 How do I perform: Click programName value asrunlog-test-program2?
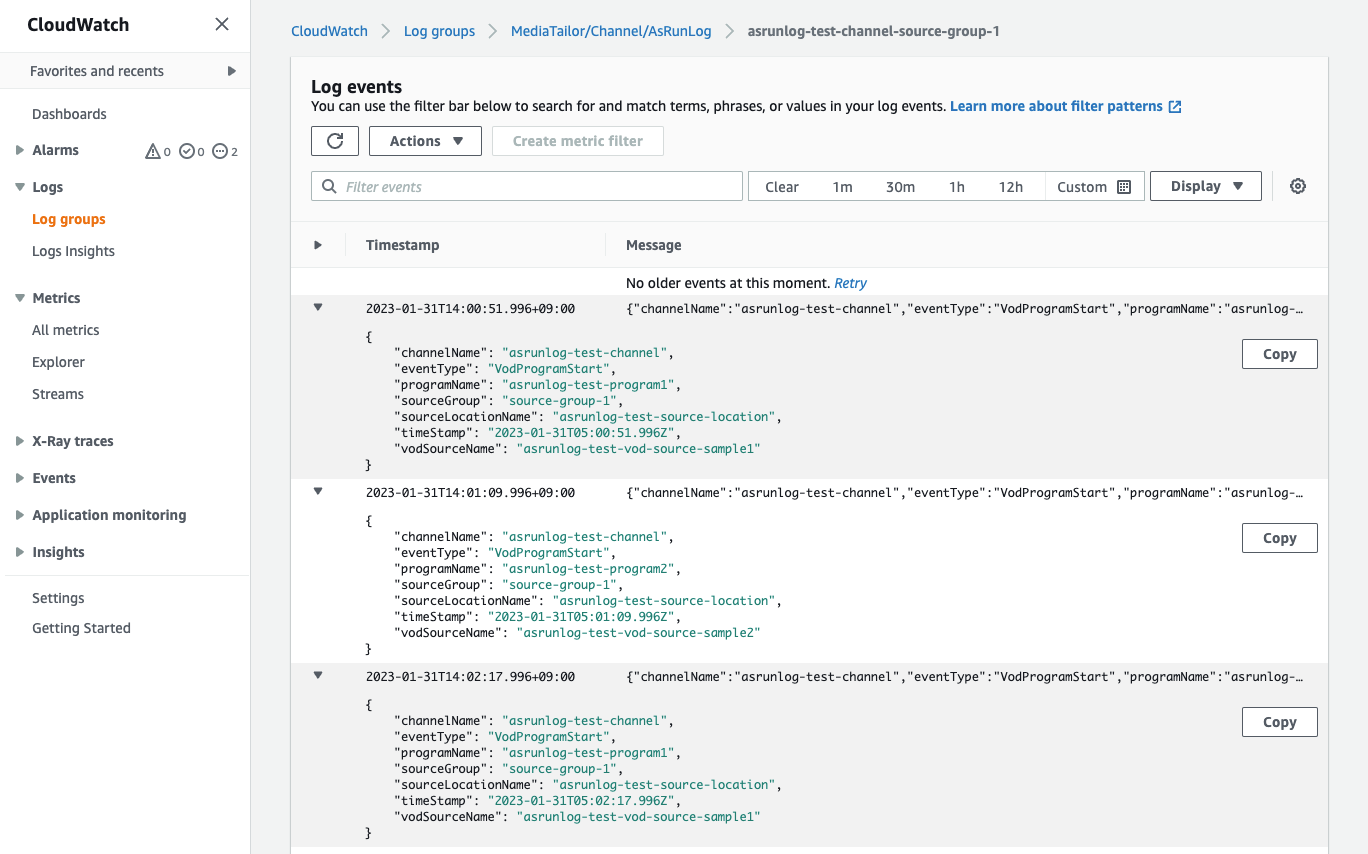[590, 569]
